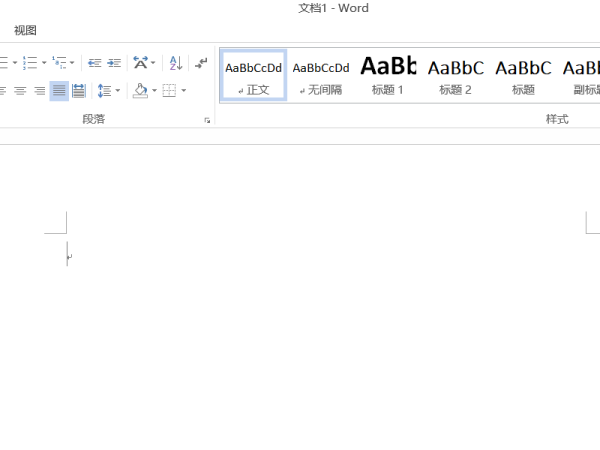Click the numbered list icon

(x=30, y=63)
